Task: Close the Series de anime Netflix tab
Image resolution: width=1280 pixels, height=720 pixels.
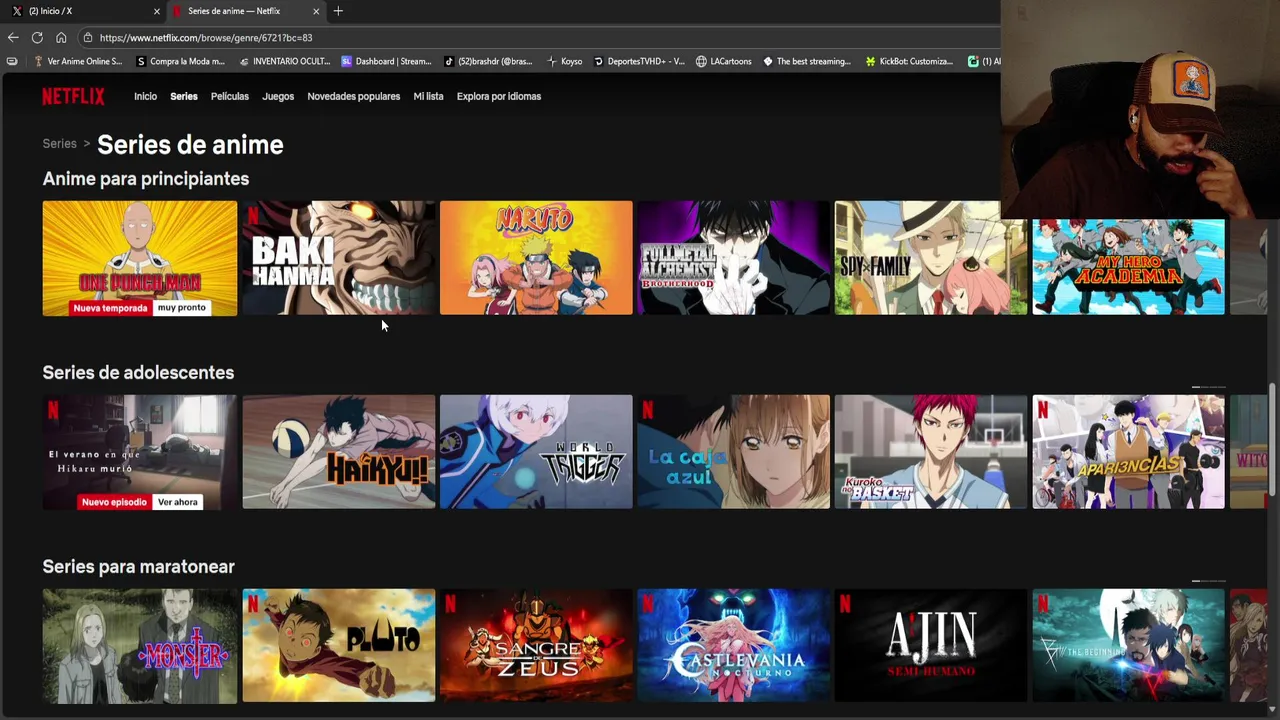Action: click(x=316, y=11)
